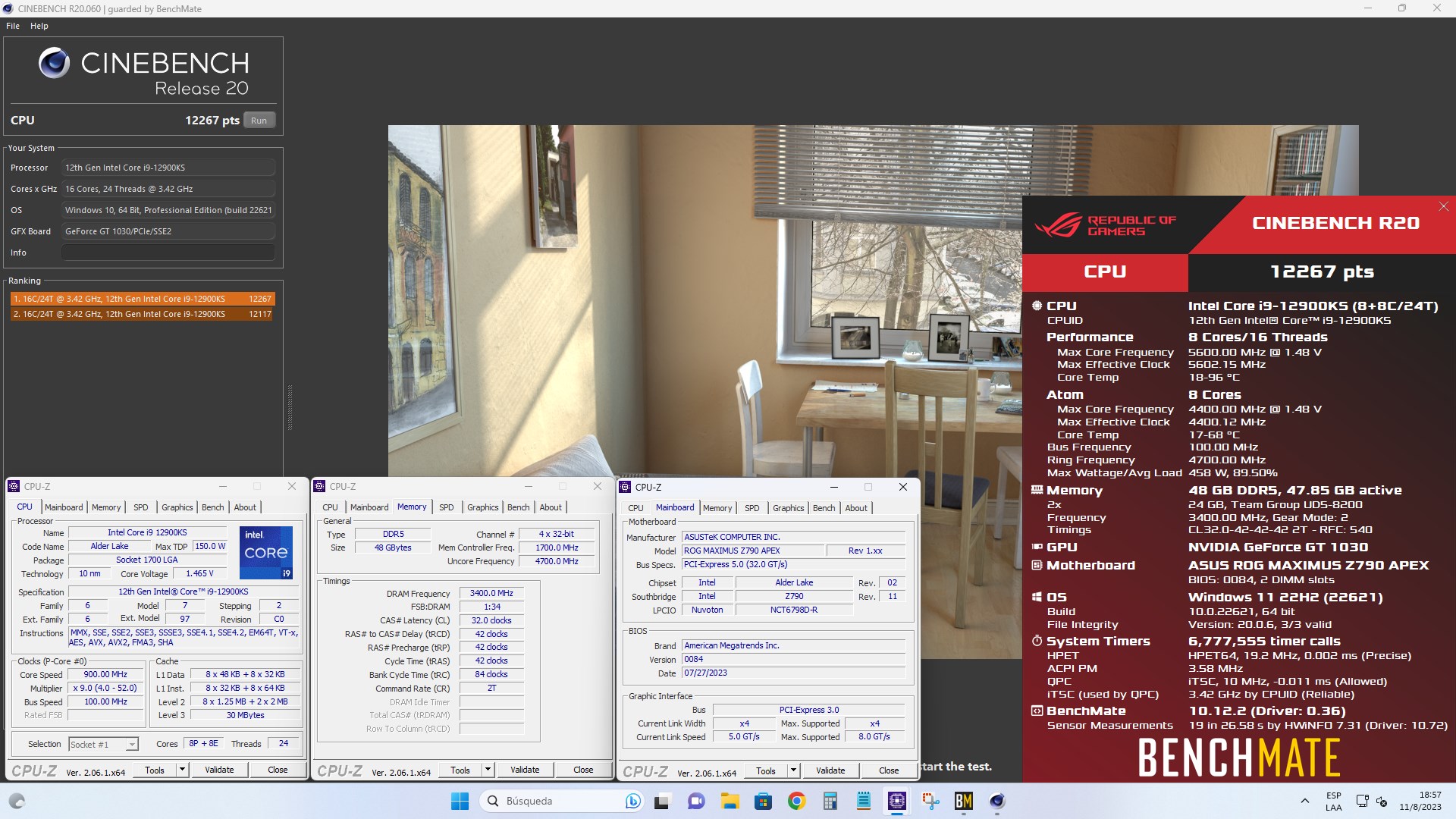Screen dimensions: 1456x819
Task: Click the muted volume tray icon
Action: tap(1382, 801)
